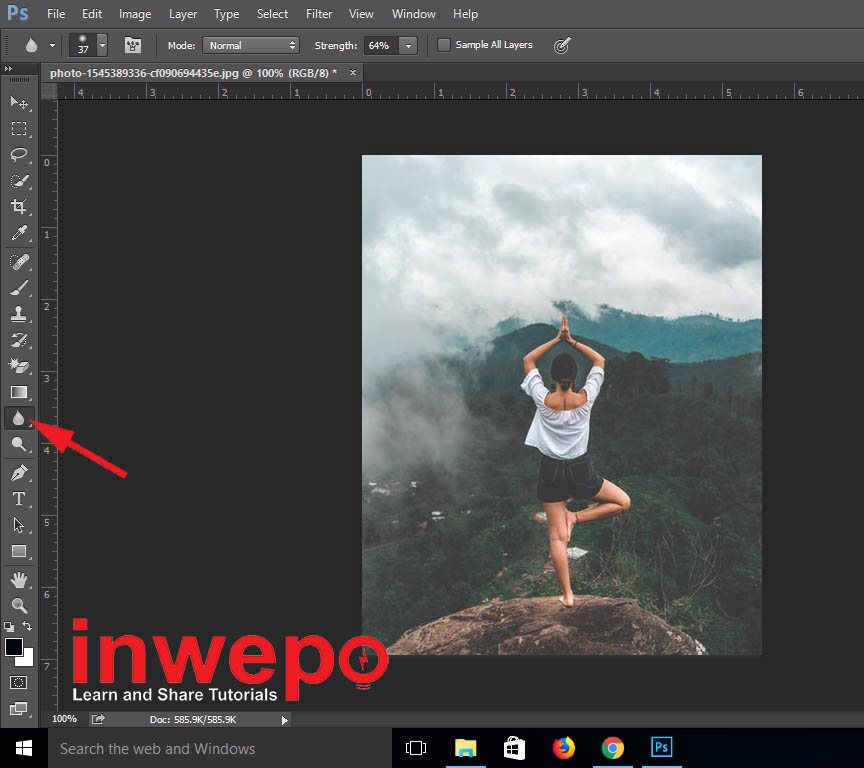864x768 pixels.
Task: Choose the Horizontal Type tool
Action: (18, 499)
